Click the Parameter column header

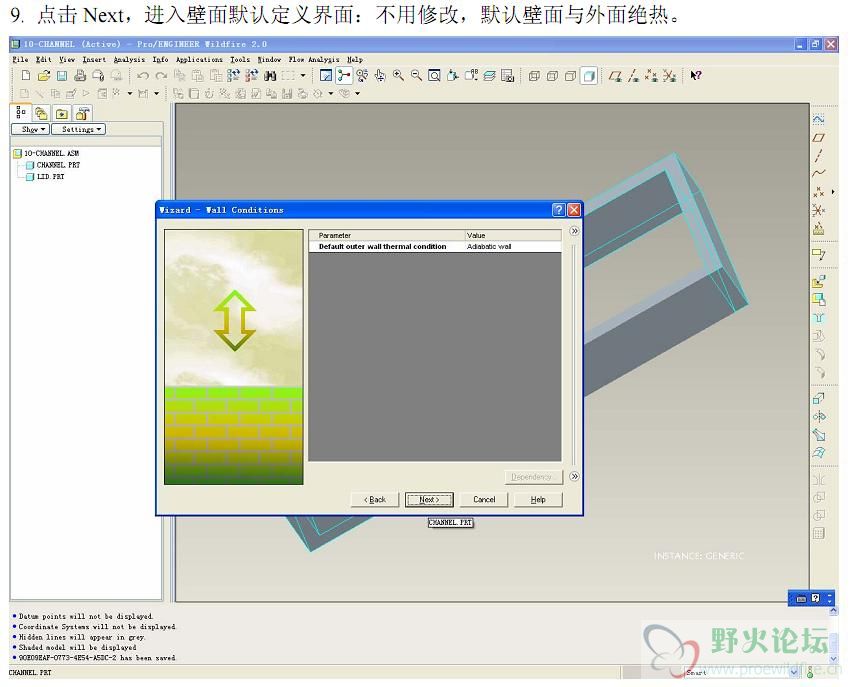[387, 235]
